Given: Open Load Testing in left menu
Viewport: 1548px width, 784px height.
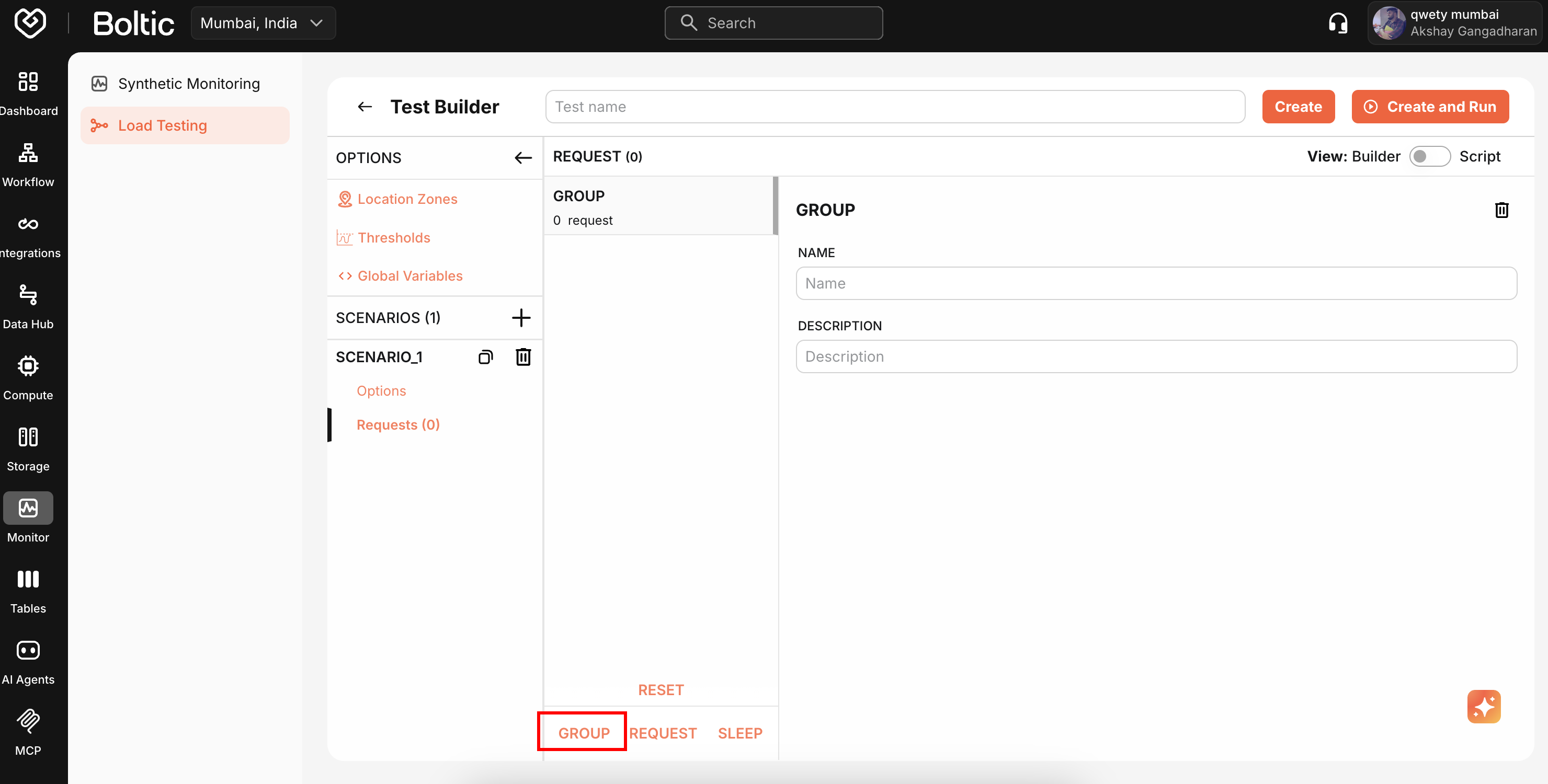Looking at the screenshot, I should 162,125.
